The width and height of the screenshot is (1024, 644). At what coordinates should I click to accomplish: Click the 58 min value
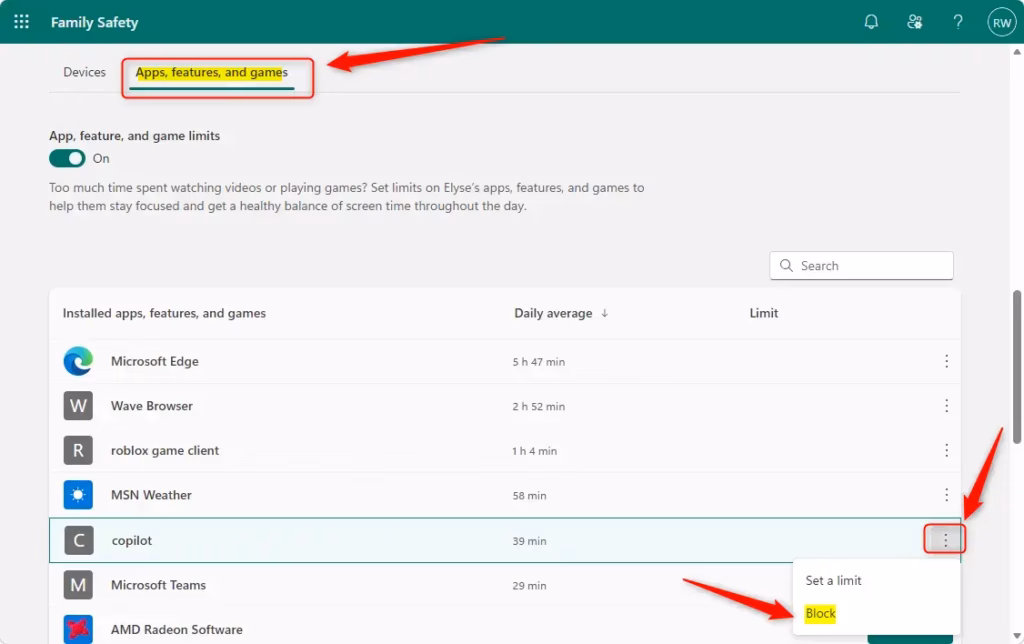click(x=529, y=496)
